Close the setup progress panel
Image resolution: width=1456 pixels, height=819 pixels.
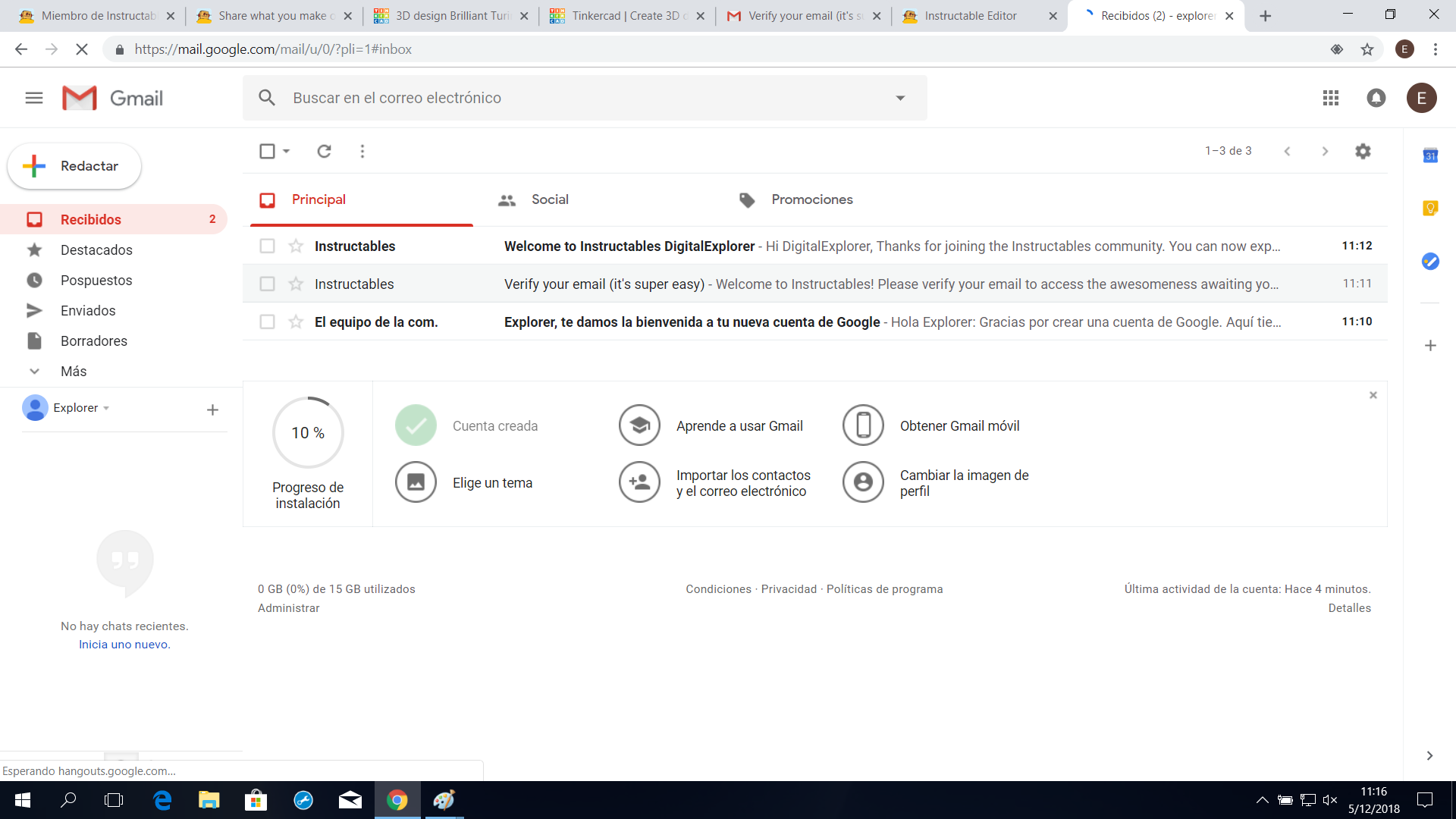coord(1373,395)
